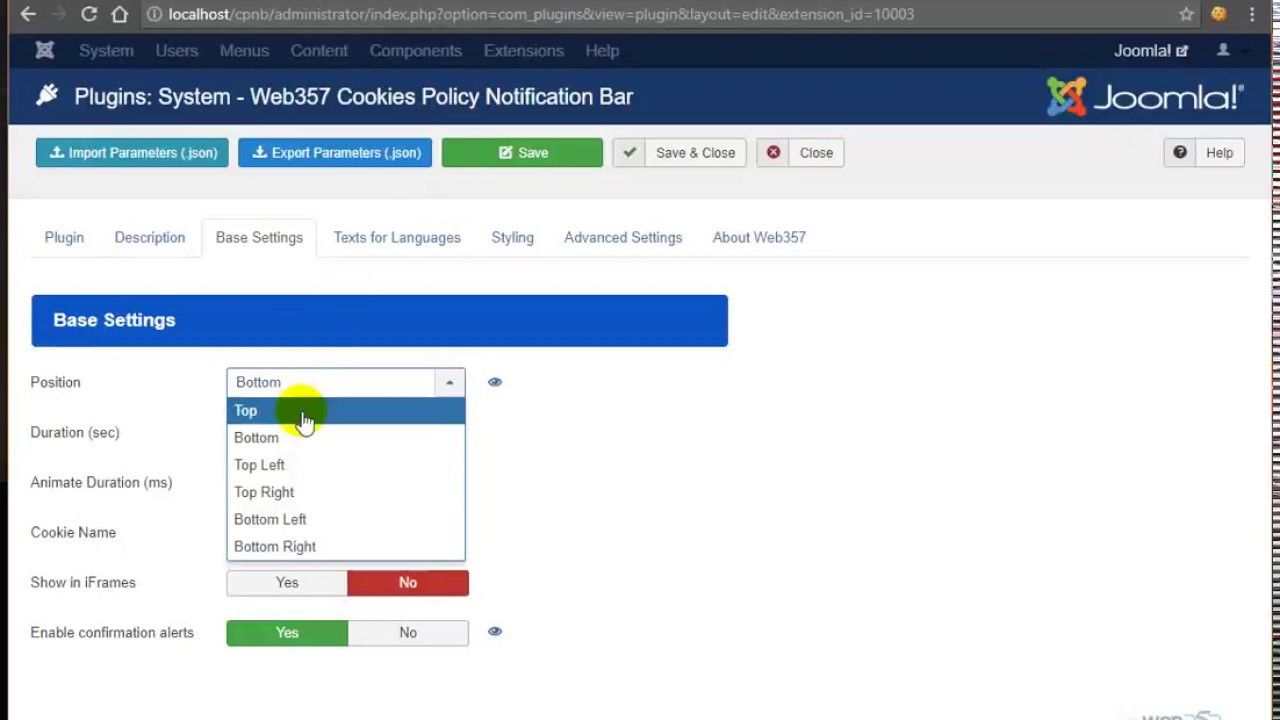This screenshot has width=1280, height=720.
Task: Set Show in iFrames to Yes
Action: [x=287, y=582]
